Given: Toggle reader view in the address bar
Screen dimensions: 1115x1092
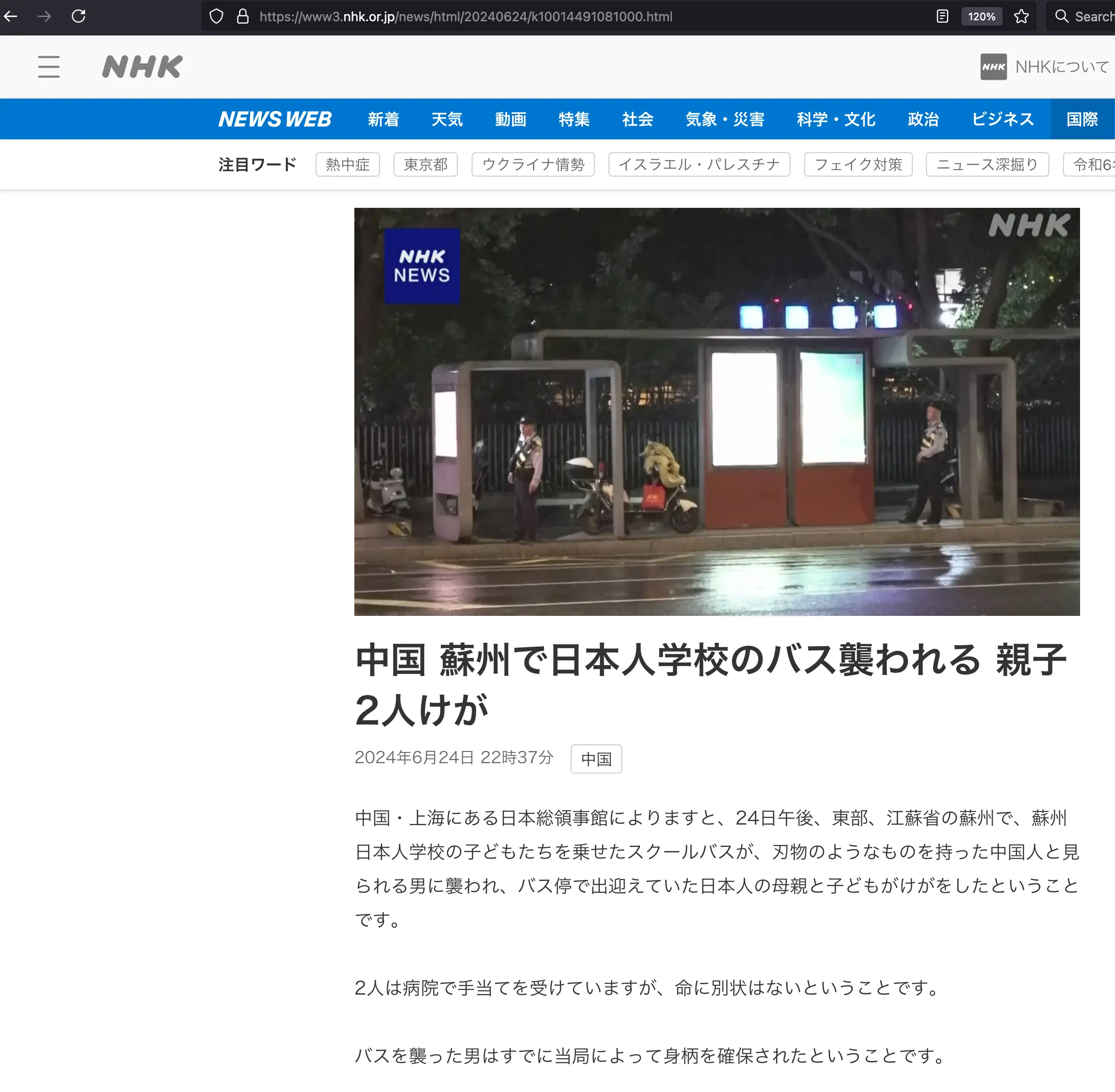Looking at the screenshot, I should pyautogui.click(x=942, y=17).
